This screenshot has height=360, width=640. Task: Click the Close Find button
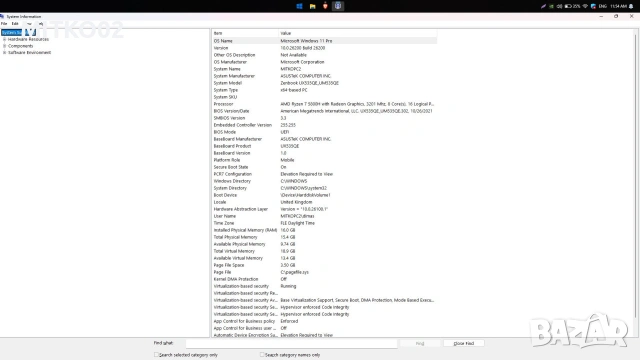[x=464, y=343]
